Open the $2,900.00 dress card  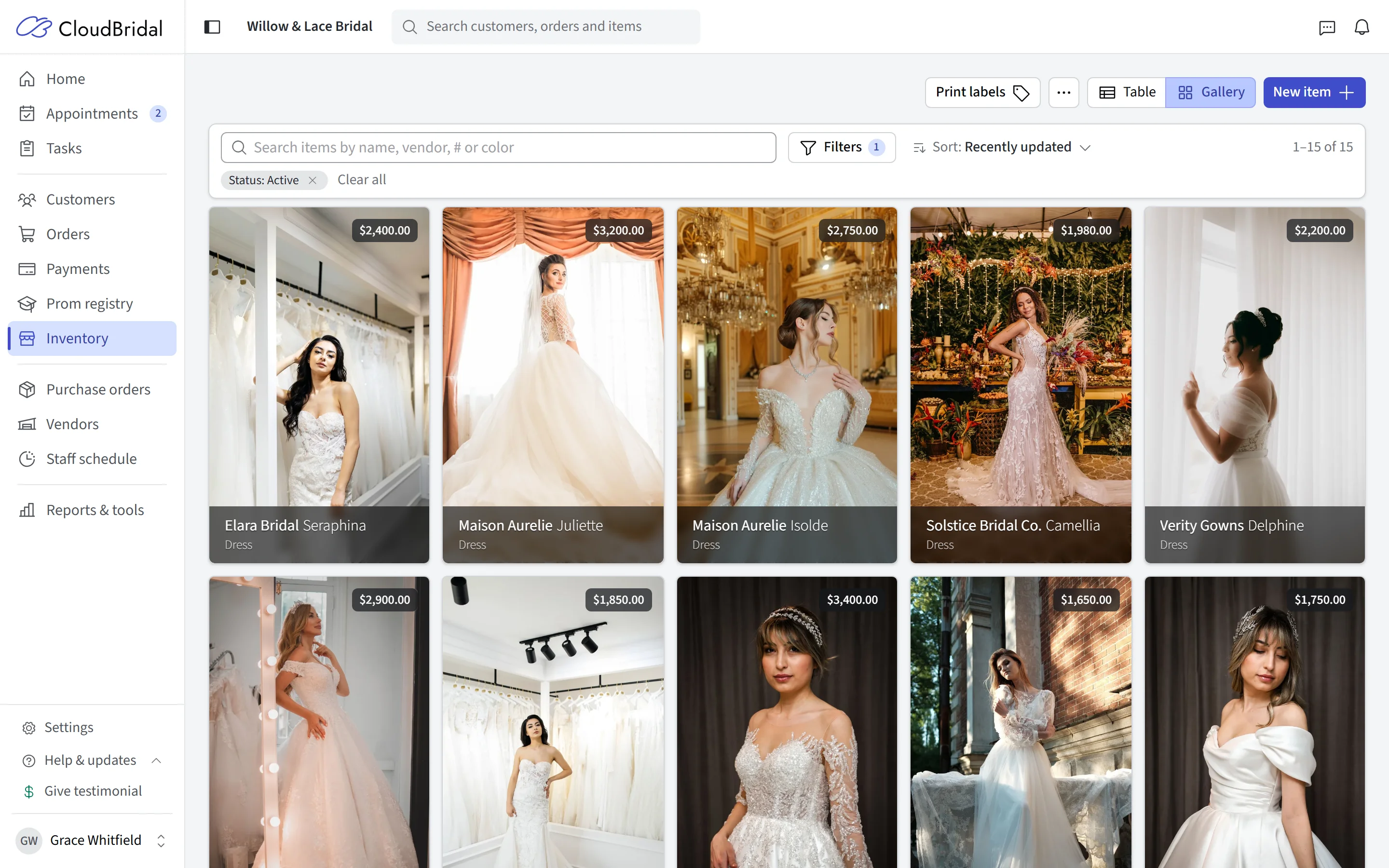319,722
